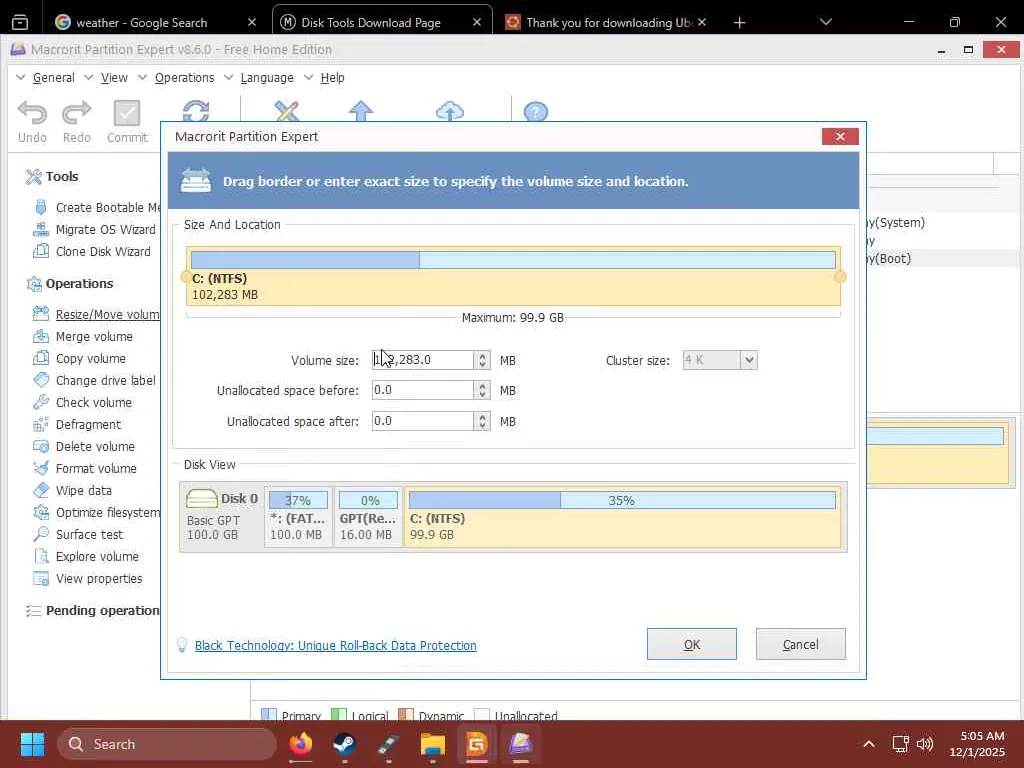Viewport: 1024px width, 768px height.
Task: Open the Operations menu
Action: point(185,78)
